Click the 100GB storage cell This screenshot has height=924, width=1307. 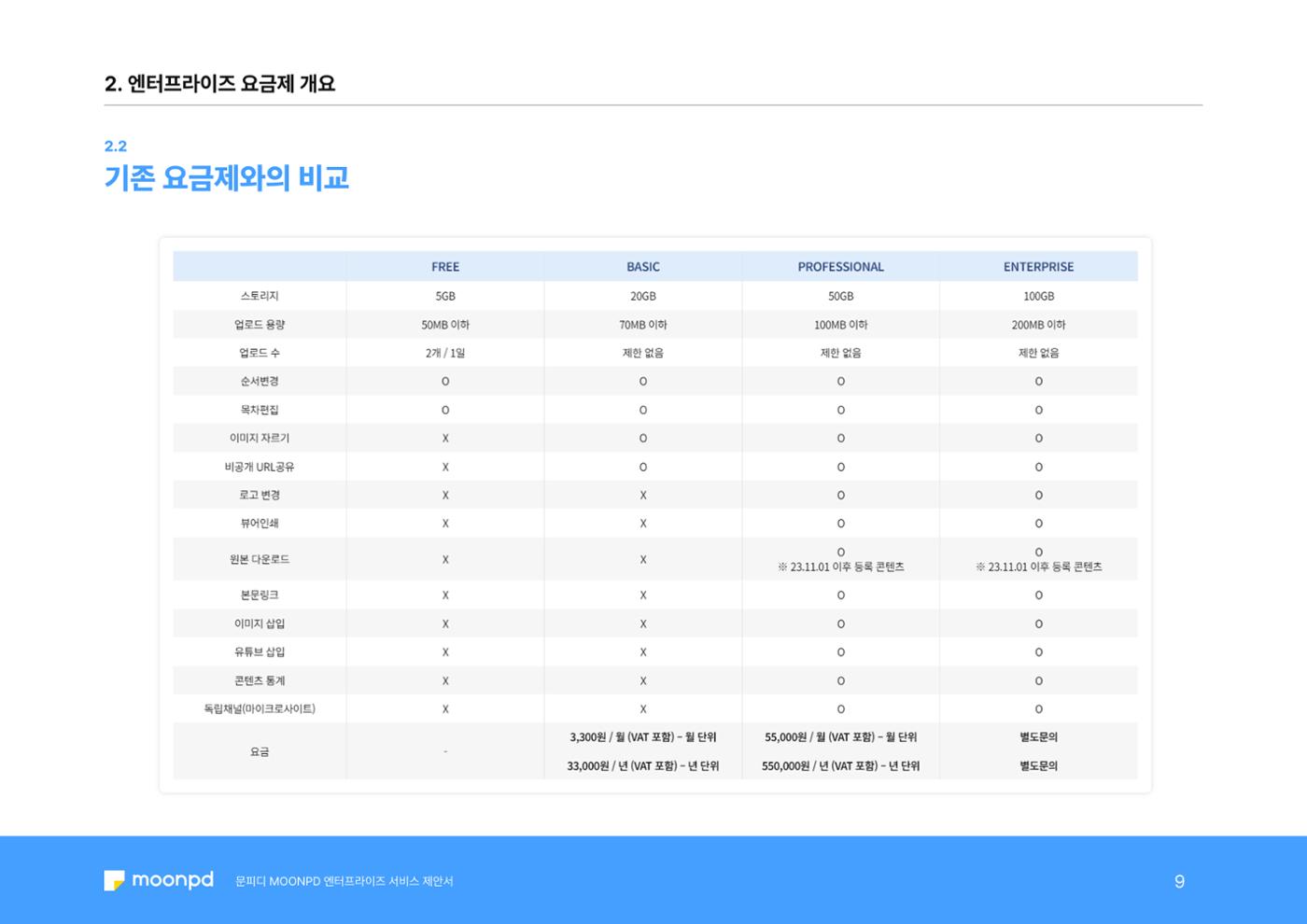(x=1038, y=296)
